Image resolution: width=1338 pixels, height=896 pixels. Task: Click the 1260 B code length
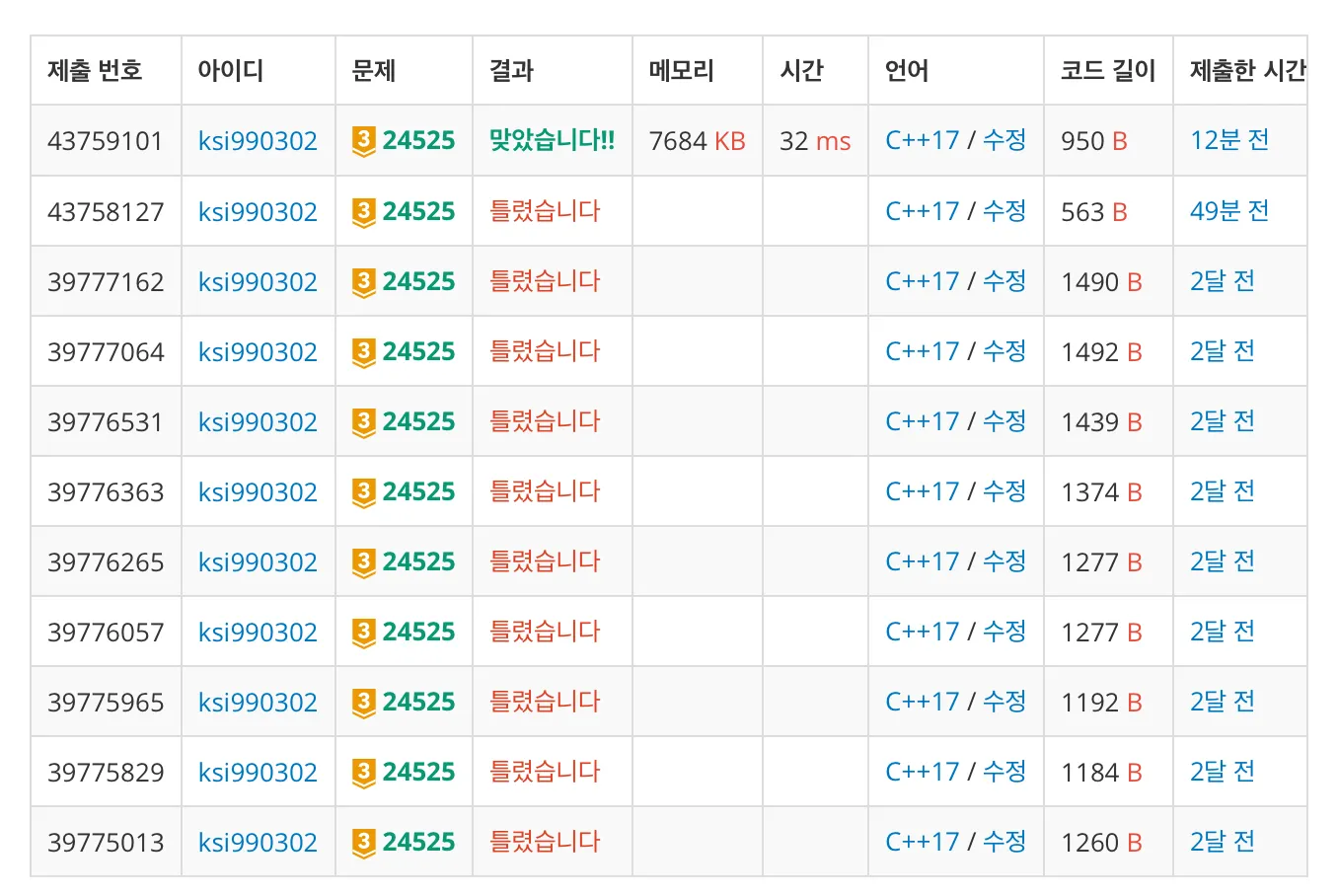pyautogui.click(x=1101, y=842)
